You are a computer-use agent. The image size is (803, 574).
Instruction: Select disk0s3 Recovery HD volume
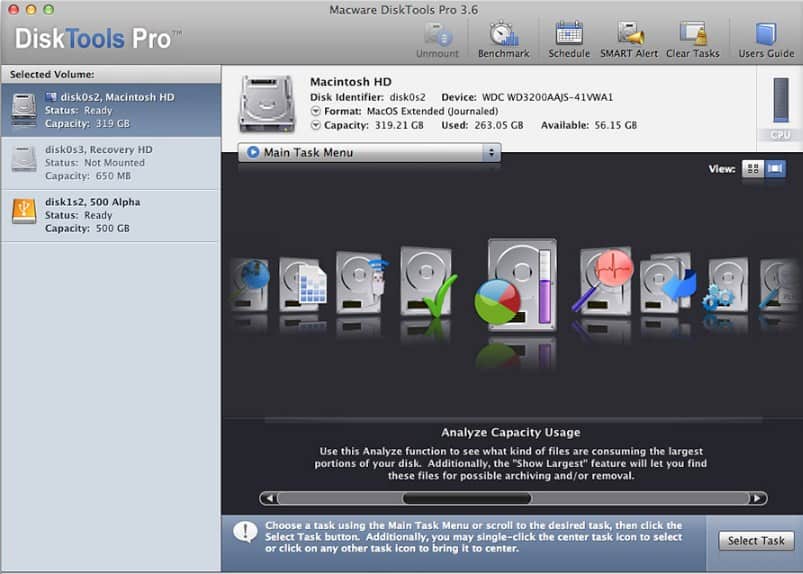click(111, 163)
